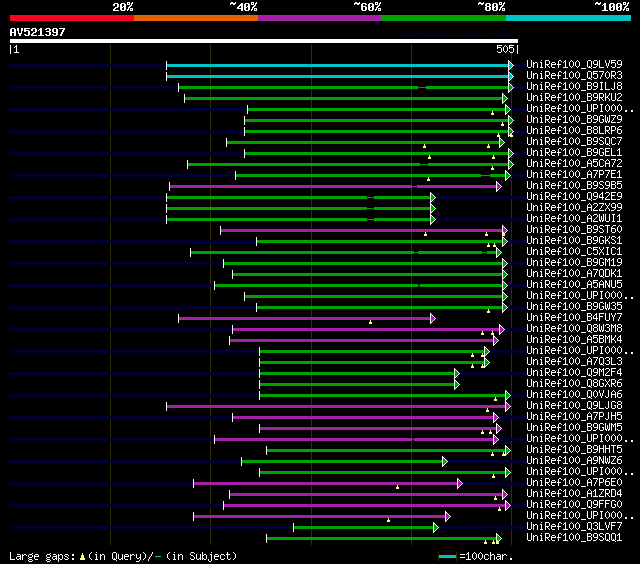Image resolution: width=640 pixels, height=564 pixels.
Task: Click the UniRef100_B9GW35 label
Action: tap(574, 307)
